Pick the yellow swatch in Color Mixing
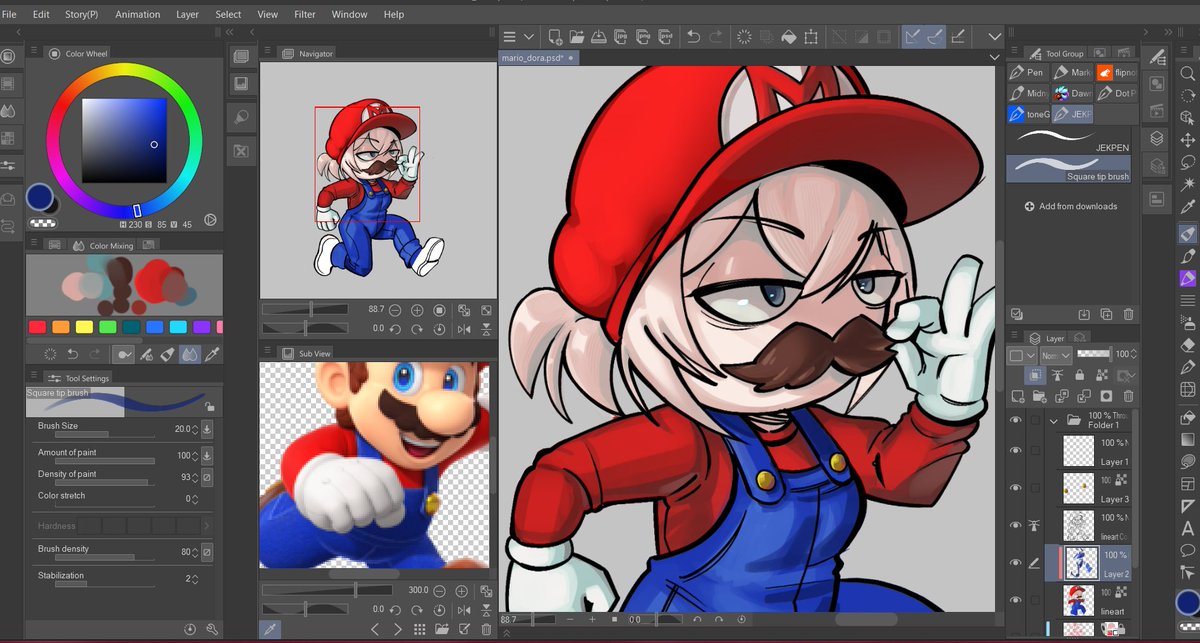1200x643 pixels. click(x=85, y=327)
